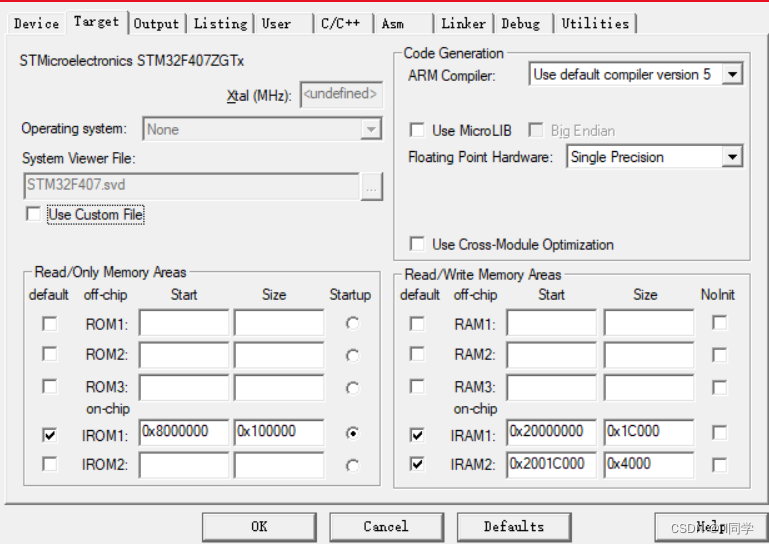Open the Linker tab
Screen dimensions: 769x544
click(x=463, y=24)
